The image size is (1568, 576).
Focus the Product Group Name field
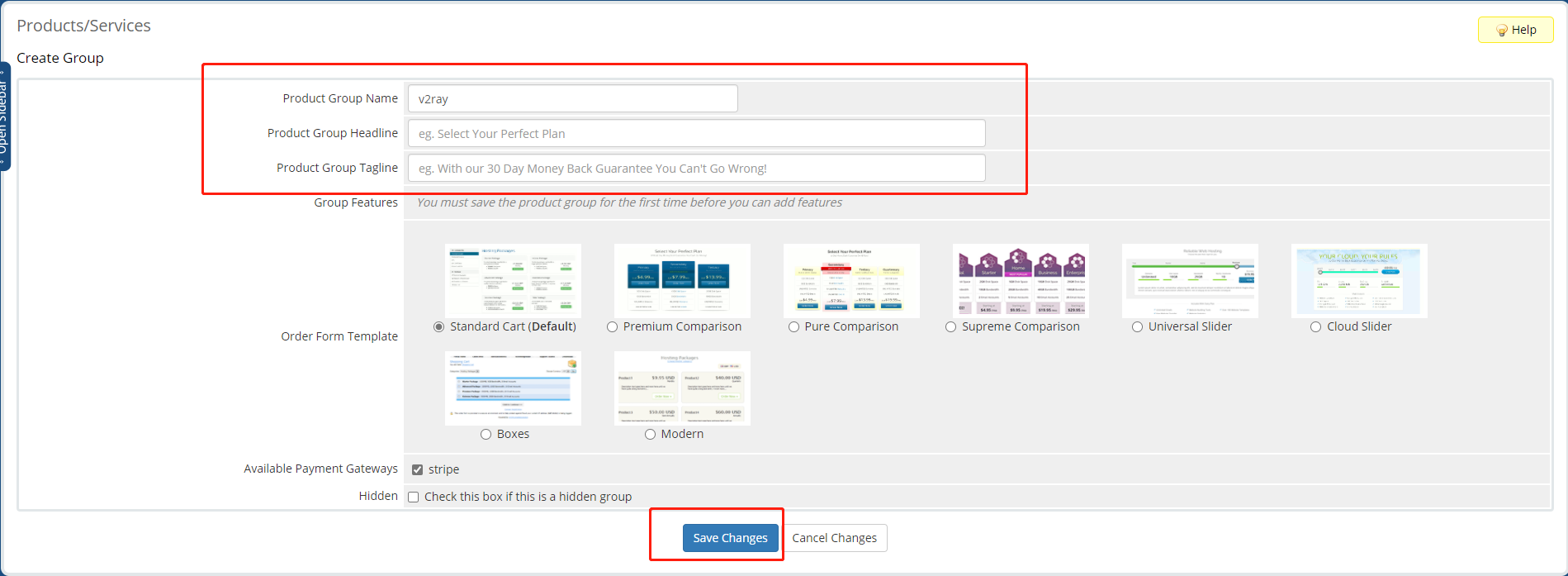(572, 99)
